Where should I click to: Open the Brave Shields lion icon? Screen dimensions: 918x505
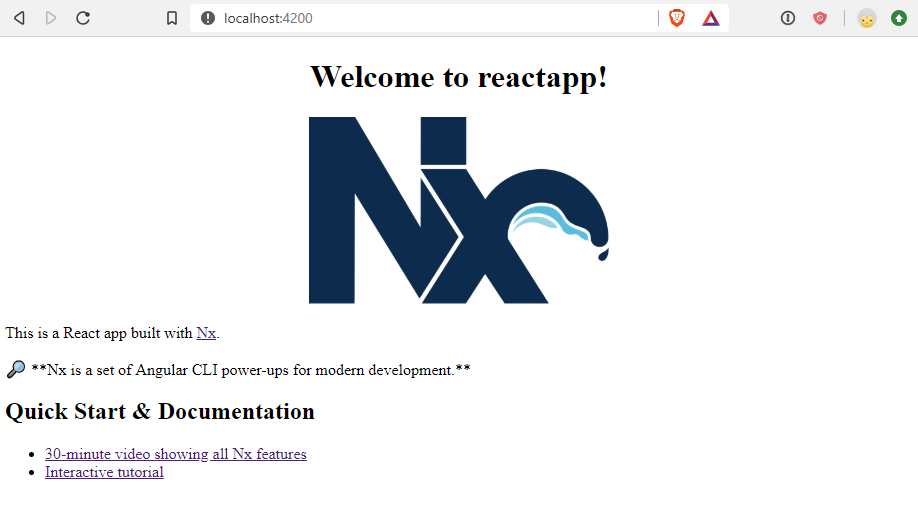[677, 18]
